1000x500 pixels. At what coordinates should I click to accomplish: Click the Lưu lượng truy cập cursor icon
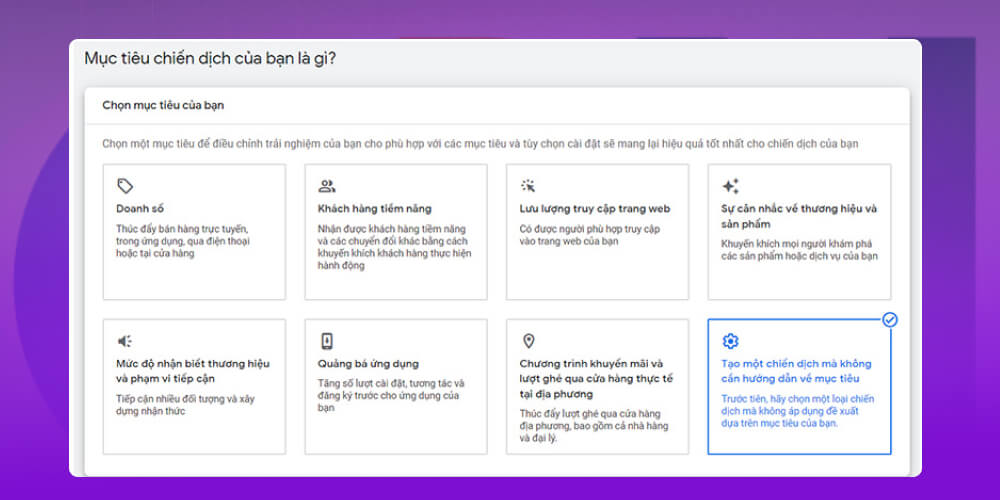528,186
